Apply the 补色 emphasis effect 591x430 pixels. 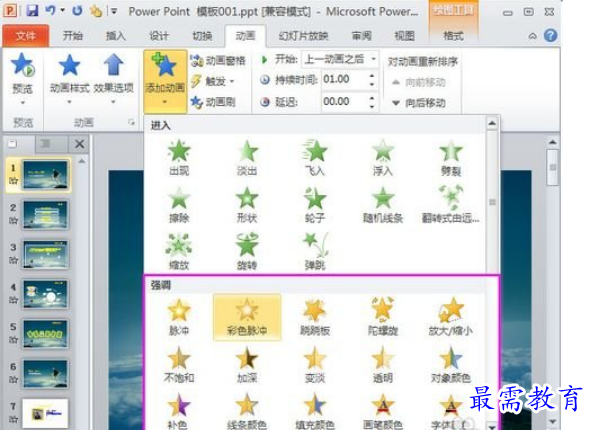(x=179, y=411)
